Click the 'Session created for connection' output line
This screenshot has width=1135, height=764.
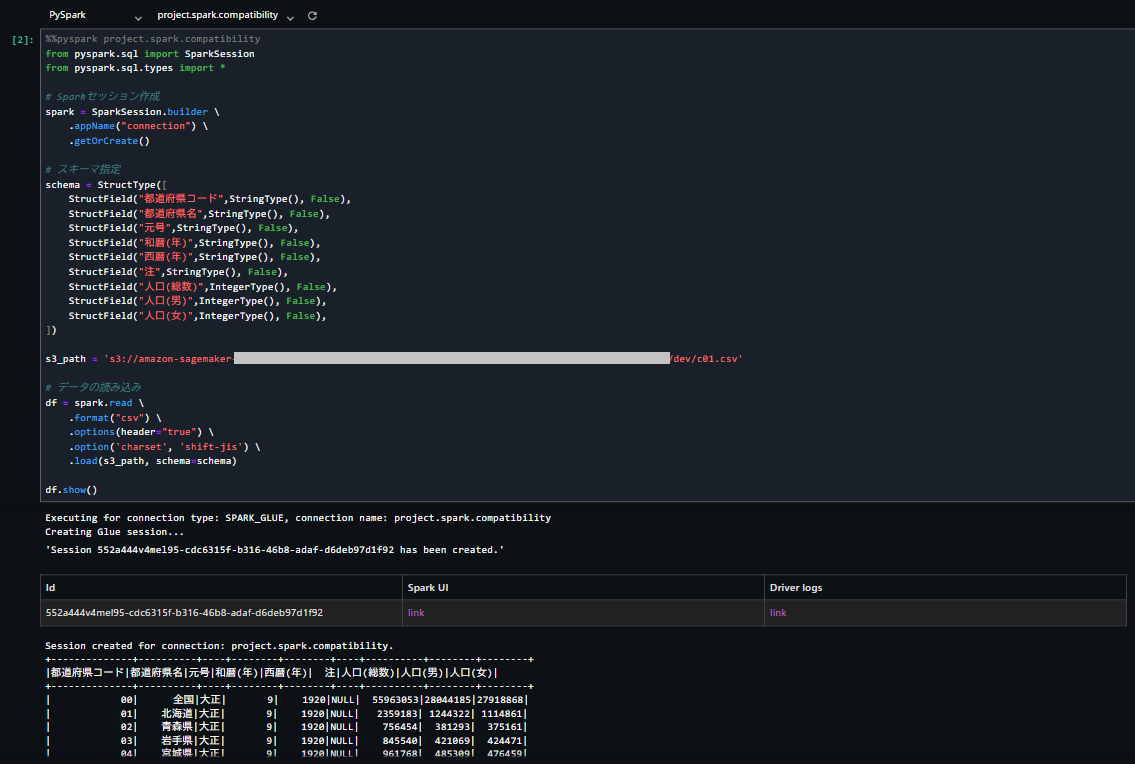[x=219, y=645]
